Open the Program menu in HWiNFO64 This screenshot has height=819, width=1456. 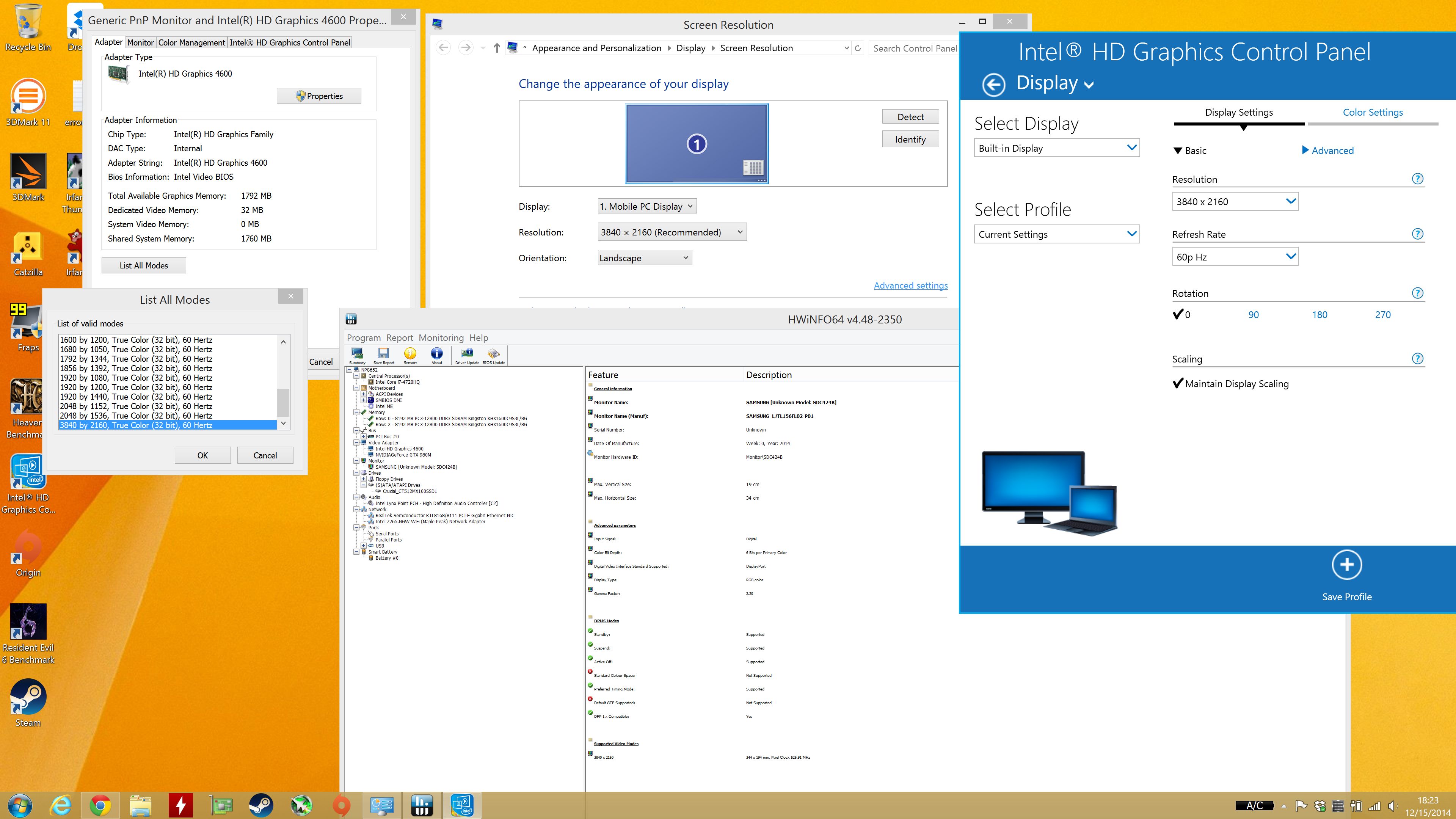pyautogui.click(x=364, y=337)
